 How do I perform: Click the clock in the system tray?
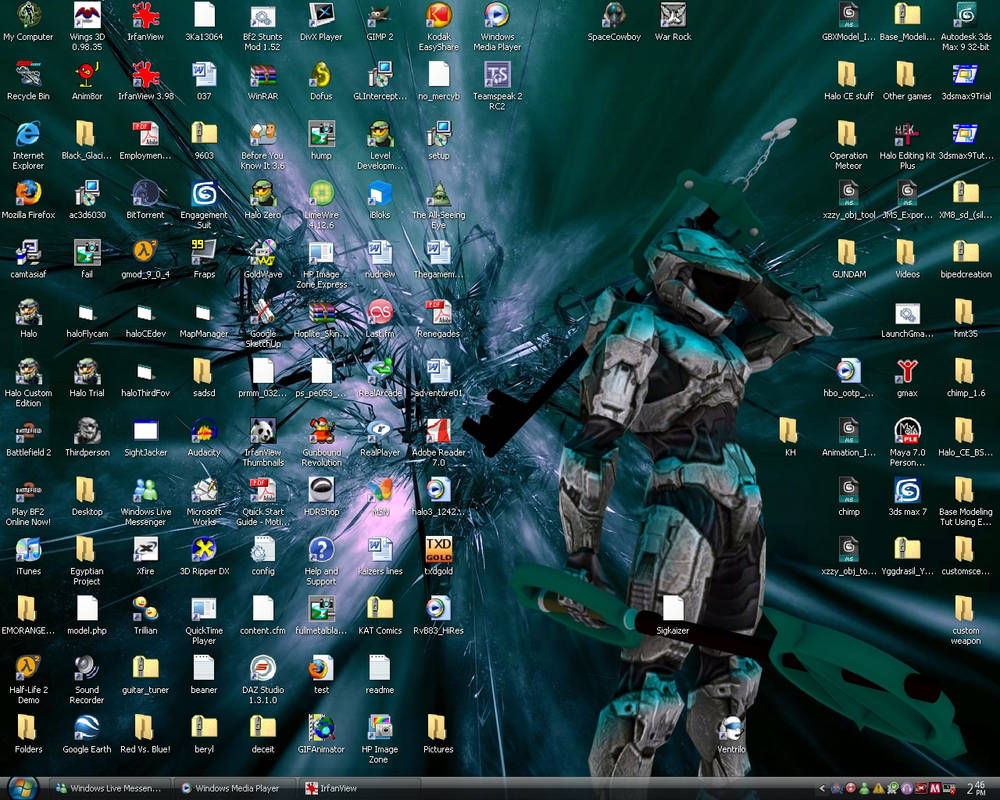click(x=975, y=788)
